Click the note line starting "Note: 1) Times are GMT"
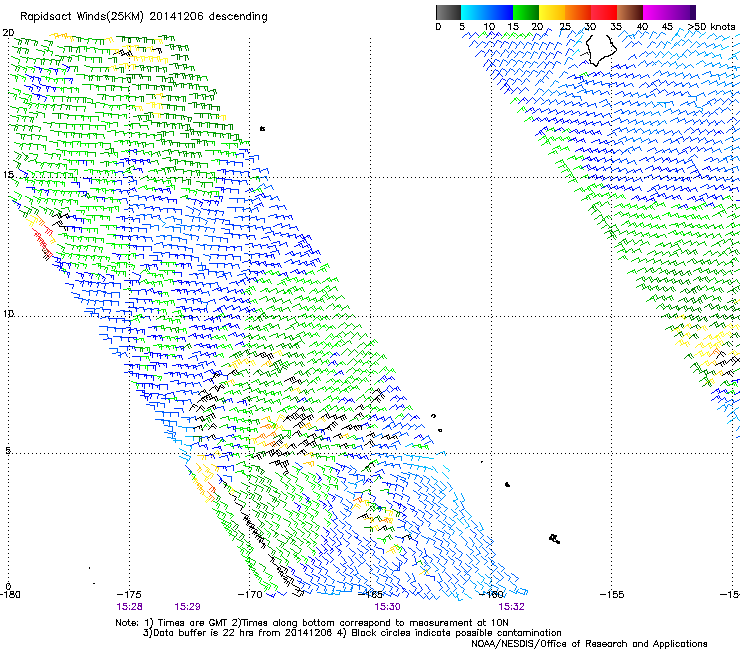Image resolution: width=740 pixels, height=650 pixels. coord(312,623)
